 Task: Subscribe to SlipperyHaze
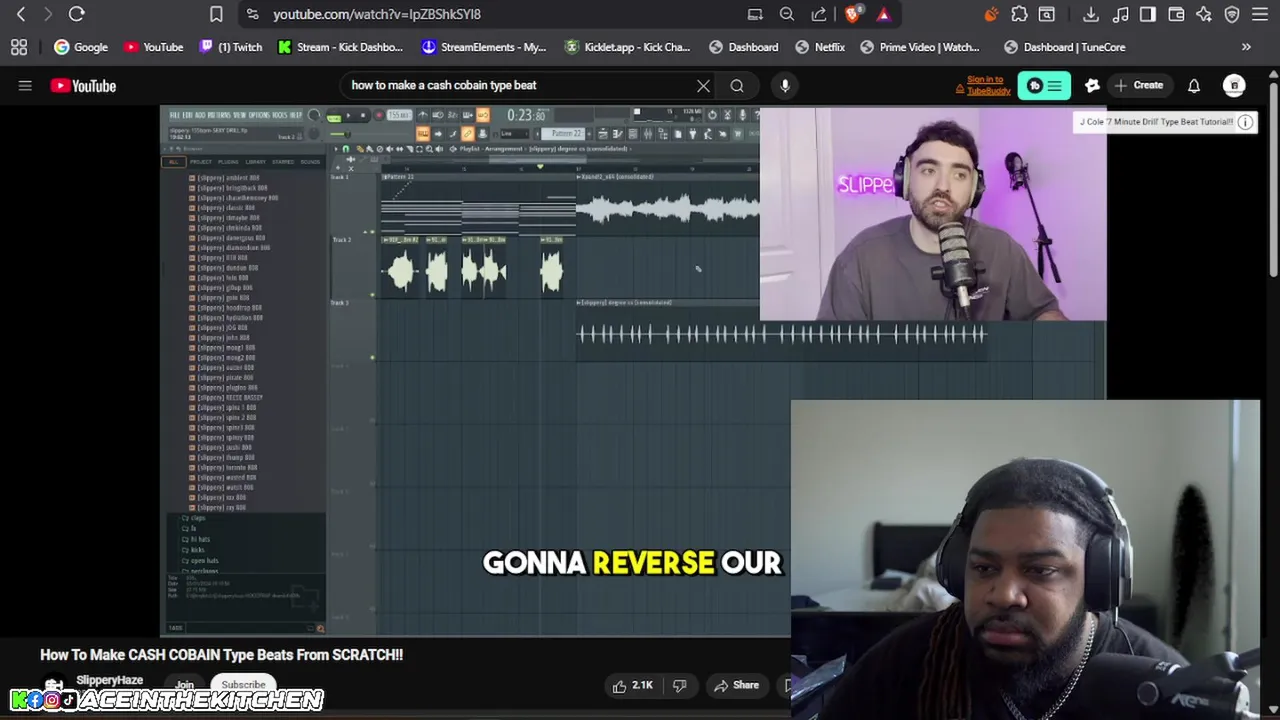(x=243, y=685)
